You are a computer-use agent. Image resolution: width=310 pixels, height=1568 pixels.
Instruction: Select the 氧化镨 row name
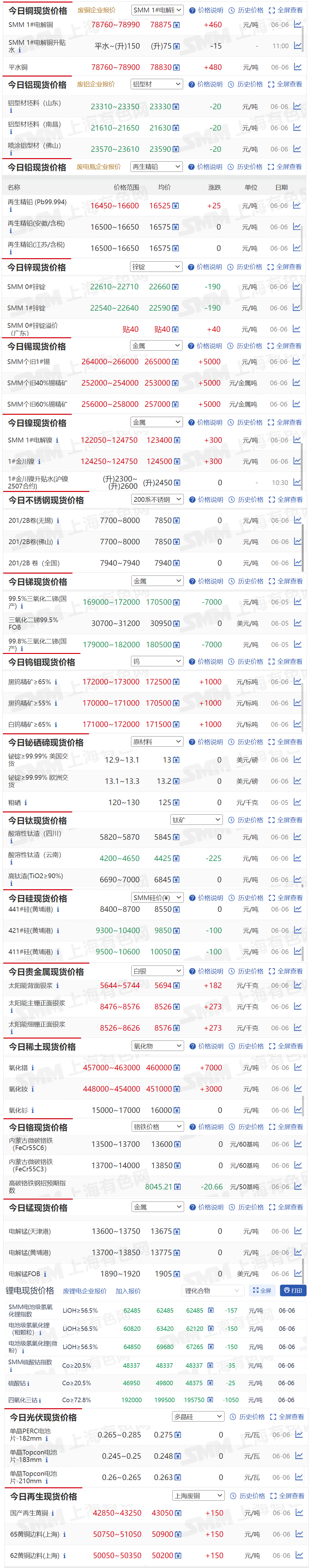click(18, 1068)
